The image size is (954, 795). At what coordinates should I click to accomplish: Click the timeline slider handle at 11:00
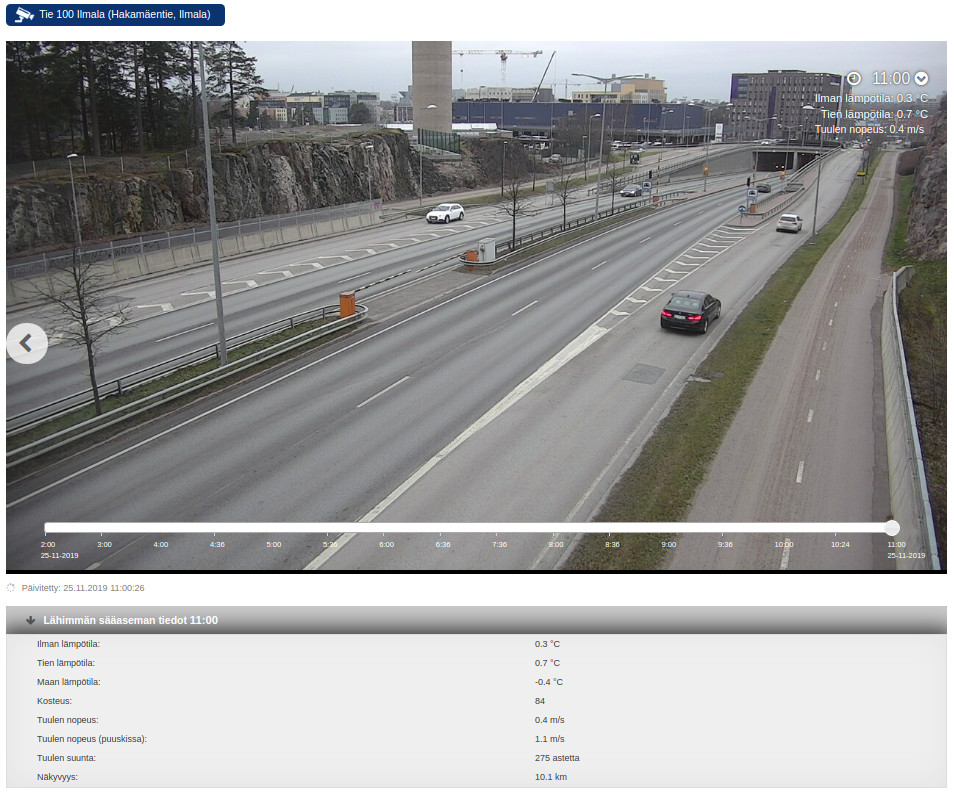(892, 528)
